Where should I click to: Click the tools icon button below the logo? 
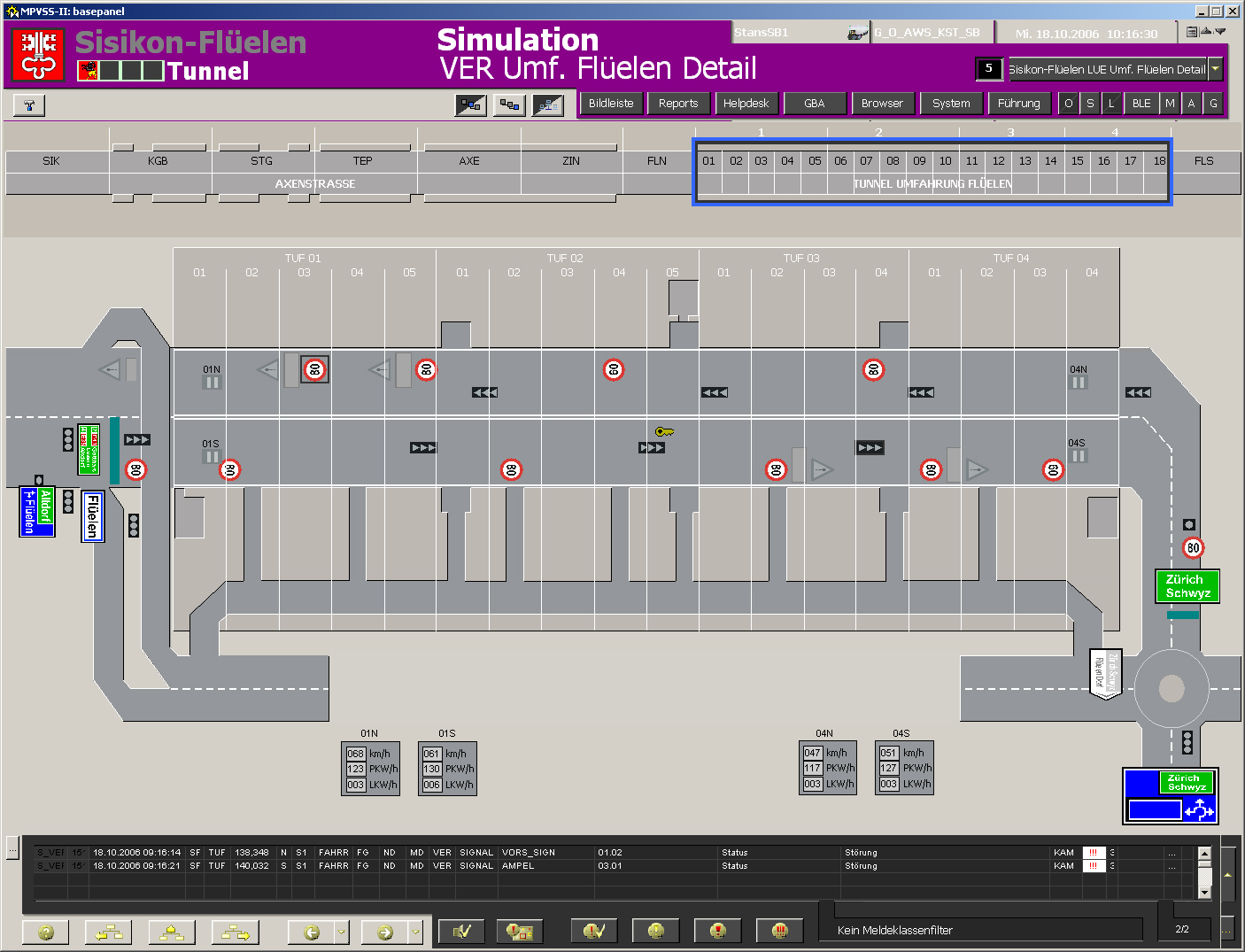pos(29,105)
